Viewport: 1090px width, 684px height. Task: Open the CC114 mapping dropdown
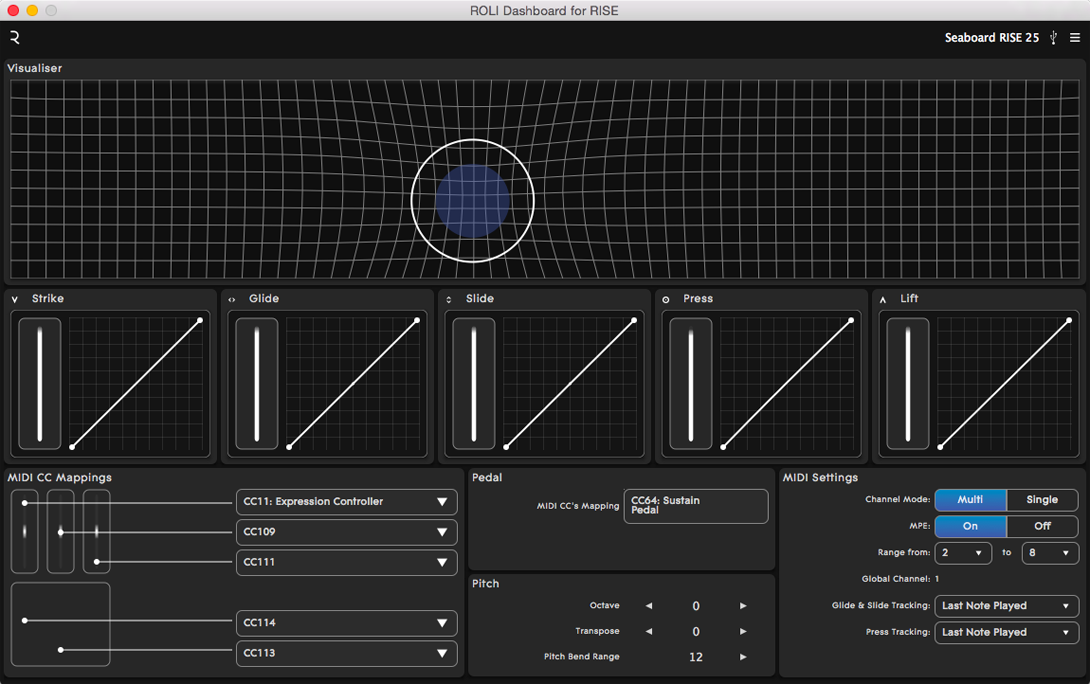tap(346, 623)
